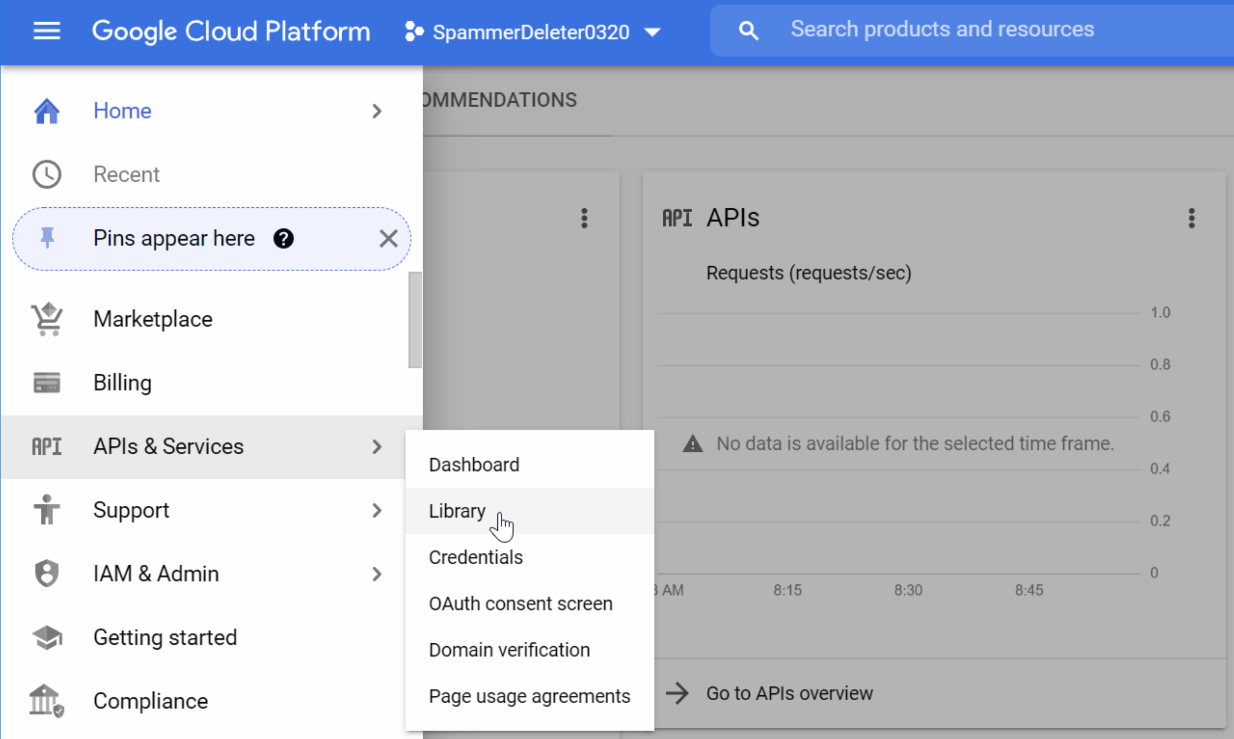Click Go to APIs overview link
The width and height of the screenshot is (1234, 739).
(x=789, y=693)
